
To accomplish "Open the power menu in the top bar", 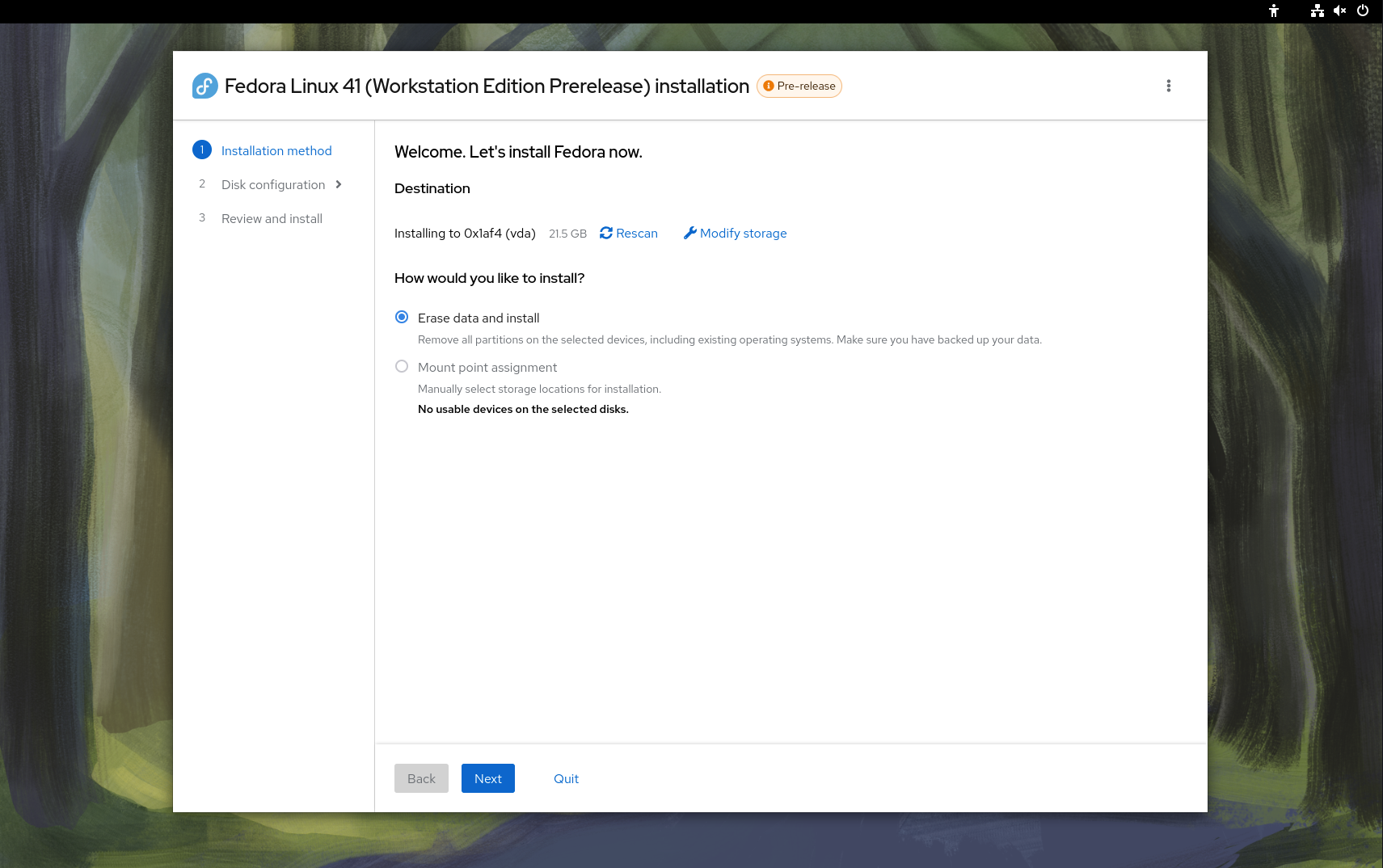I will 1363,11.
